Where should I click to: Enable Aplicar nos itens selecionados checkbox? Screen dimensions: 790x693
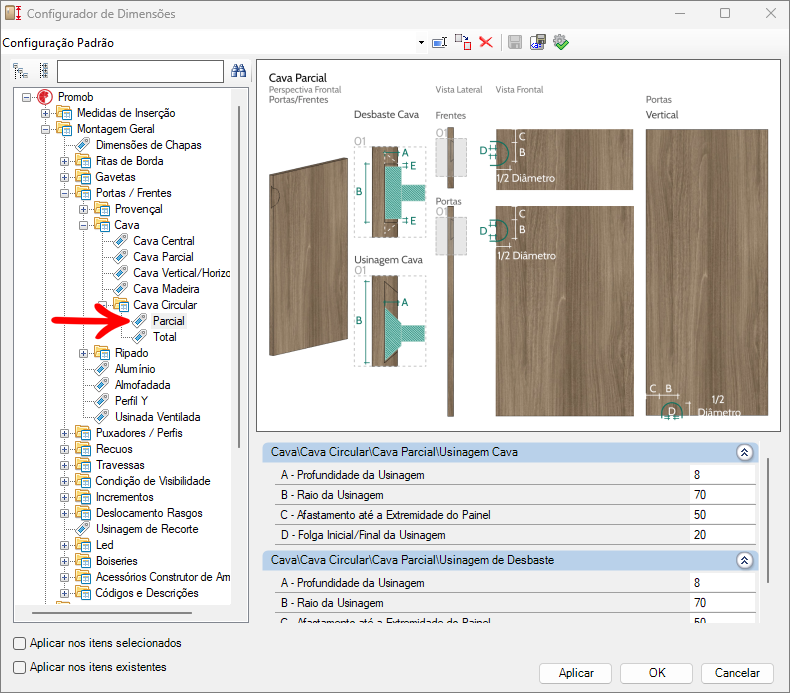coord(20,644)
